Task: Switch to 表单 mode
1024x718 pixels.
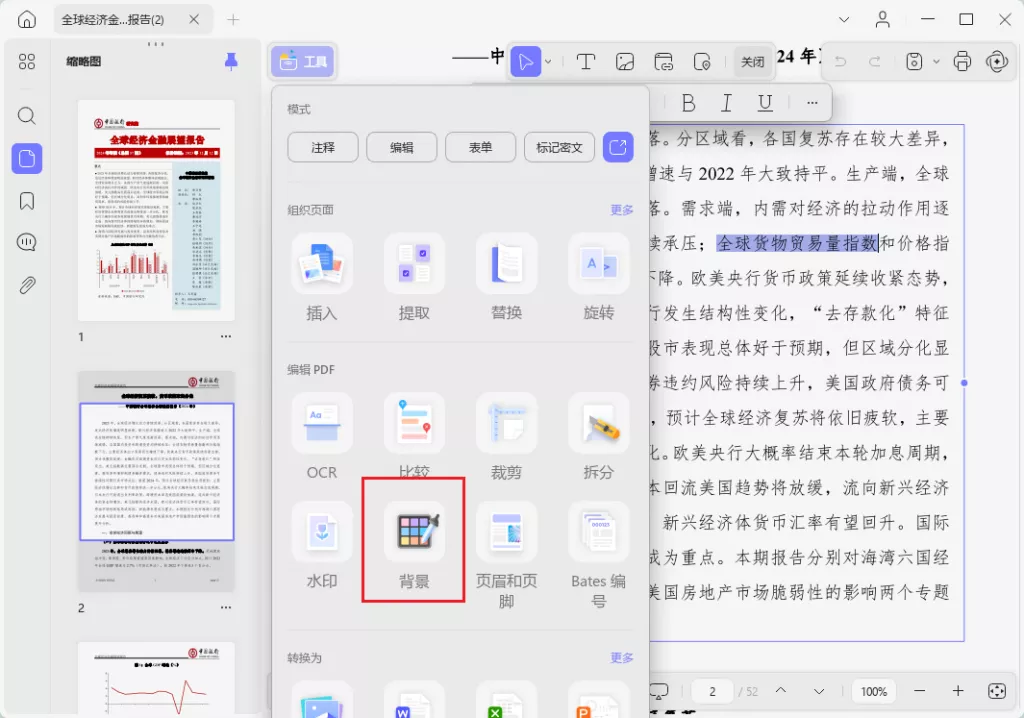Action: point(480,146)
